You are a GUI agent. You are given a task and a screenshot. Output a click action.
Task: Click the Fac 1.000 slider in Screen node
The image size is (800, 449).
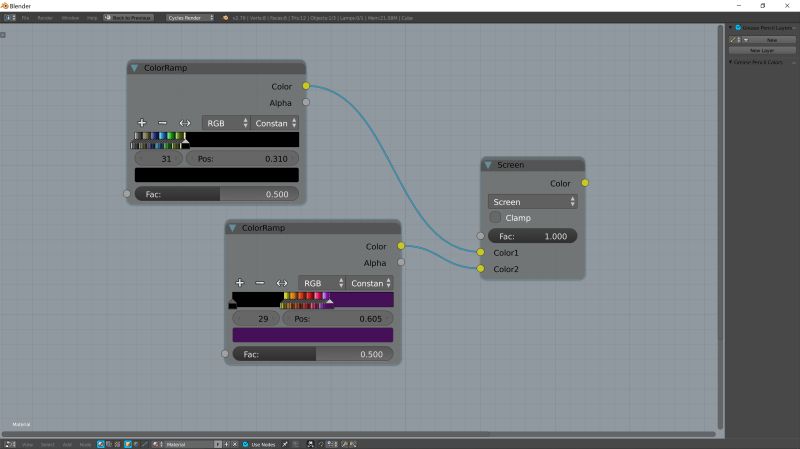click(533, 236)
